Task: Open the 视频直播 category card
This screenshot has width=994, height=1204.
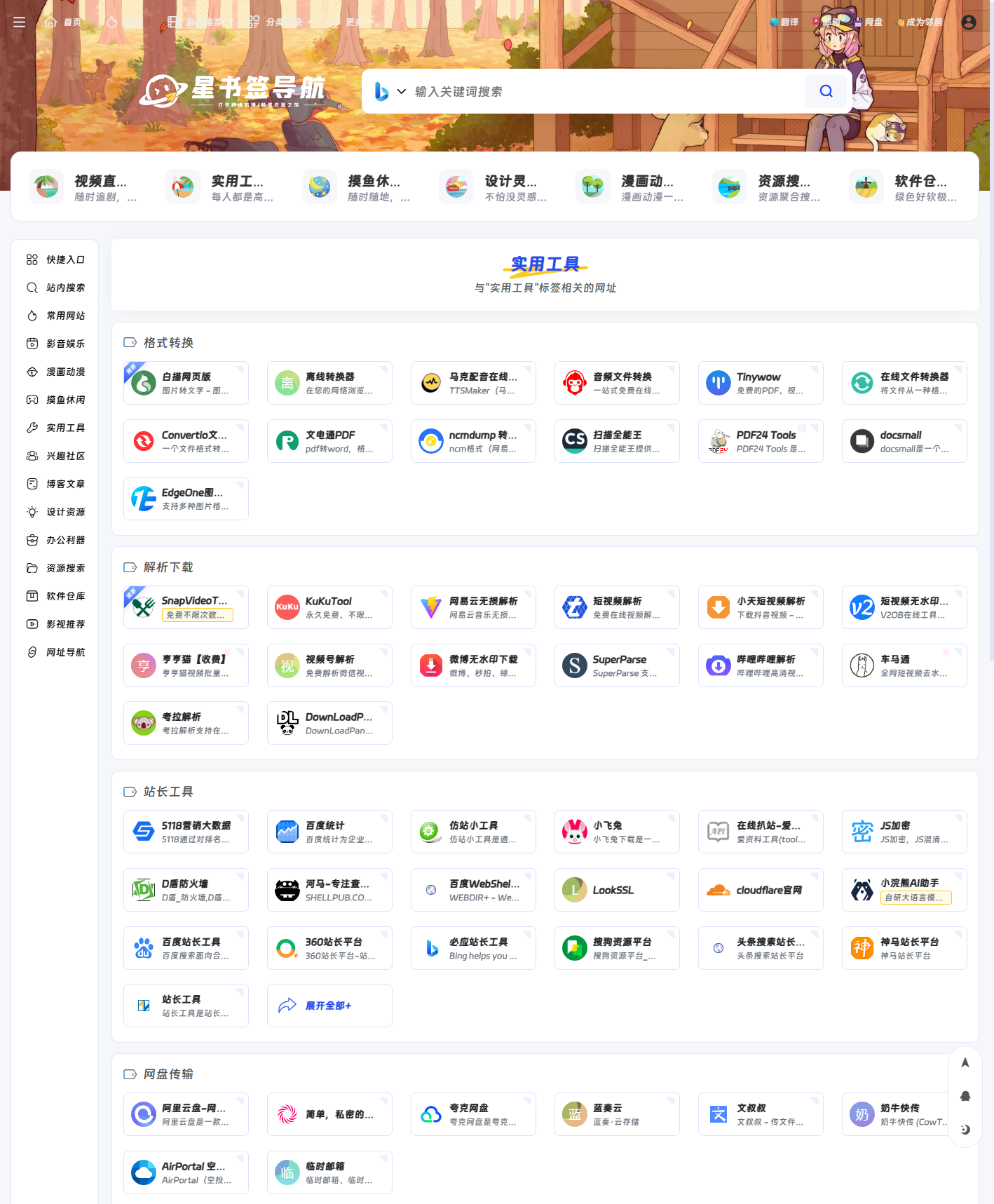Action: 85,187
